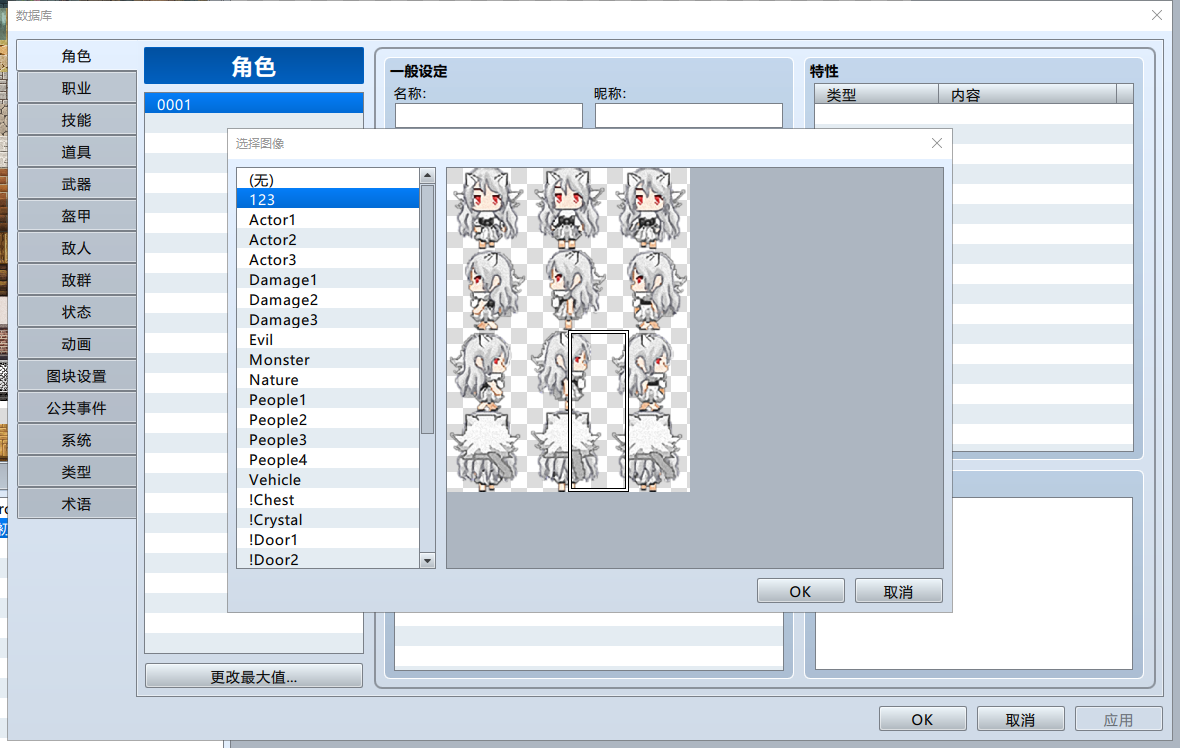The height and width of the screenshot is (748, 1180).
Task: Switch to the 敌群 tab
Action: tap(76, 280)
